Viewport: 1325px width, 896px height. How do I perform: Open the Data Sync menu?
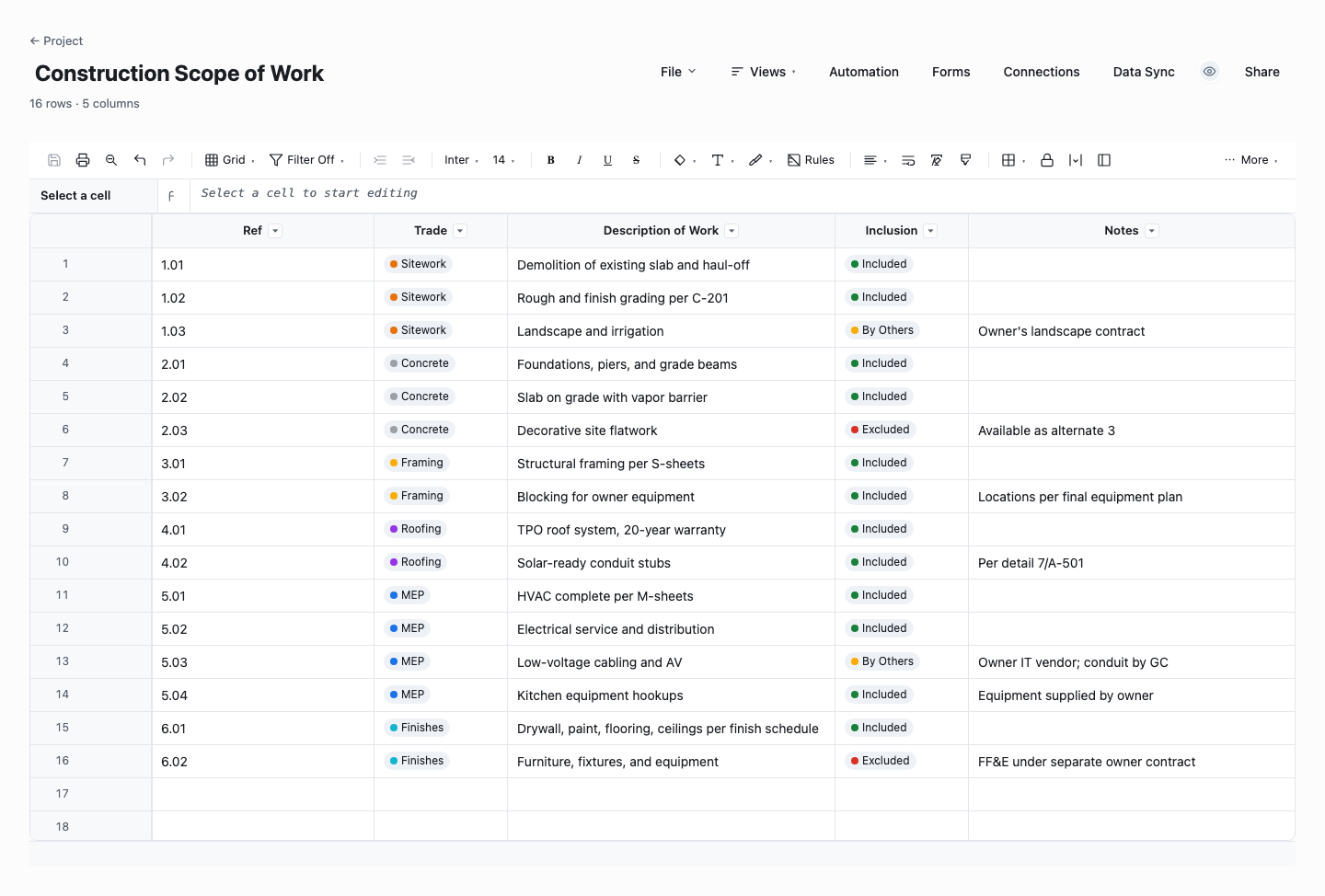point(1144,72)
